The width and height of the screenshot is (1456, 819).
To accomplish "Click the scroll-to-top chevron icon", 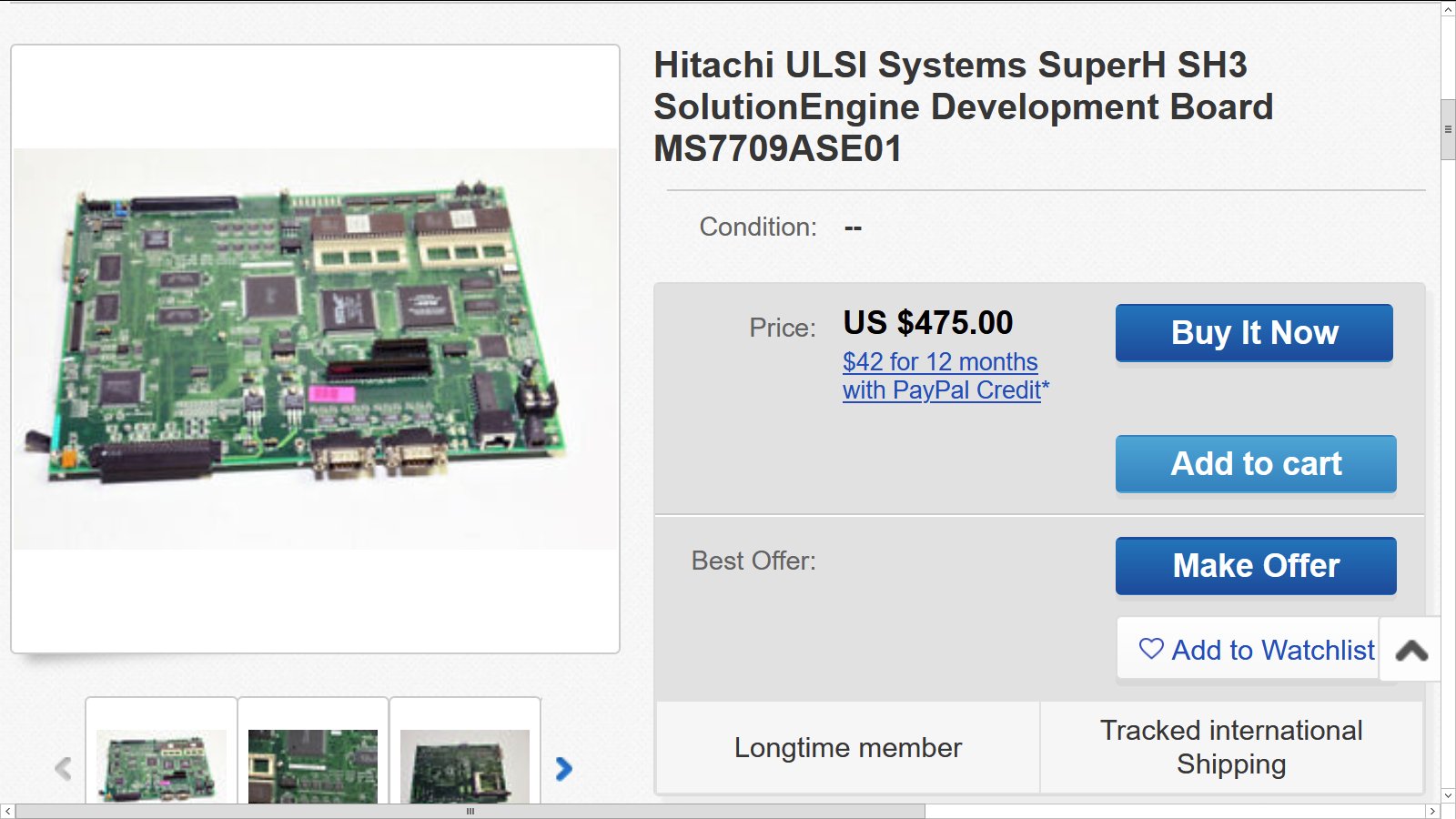I will 1411,650.
